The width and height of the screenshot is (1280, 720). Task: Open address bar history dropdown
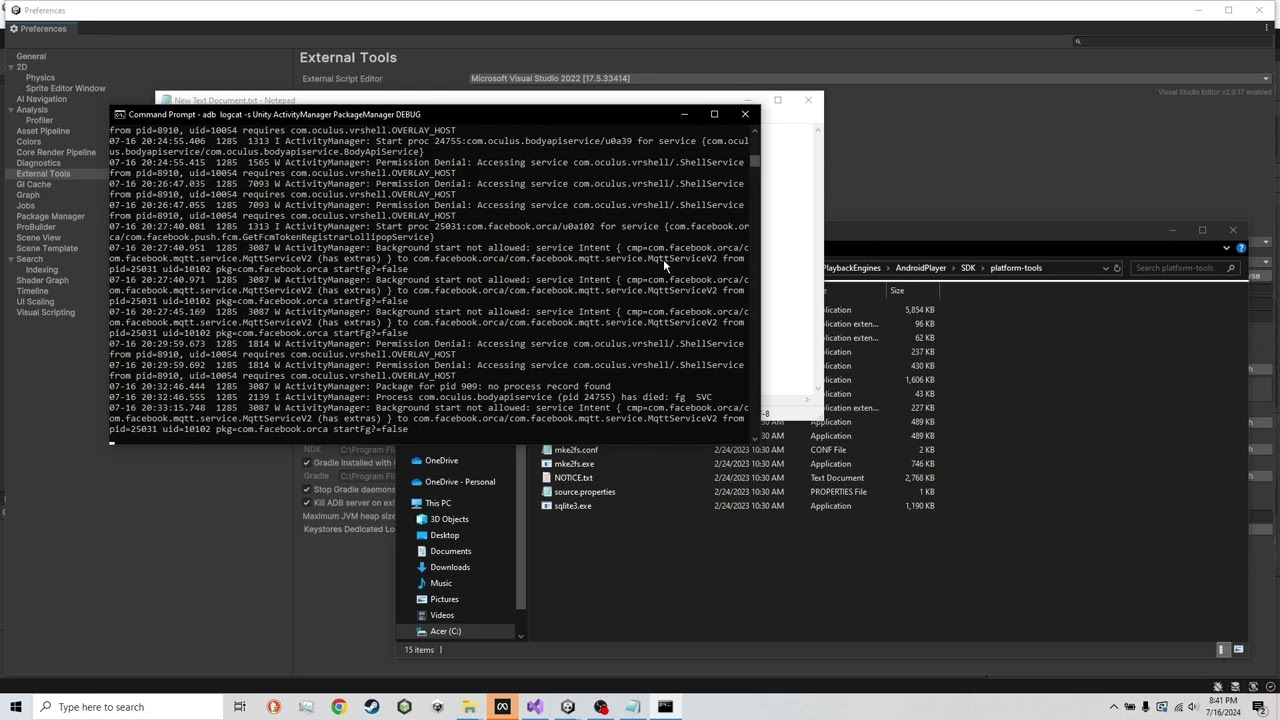pyautogui.click(x=1105, y=268)
